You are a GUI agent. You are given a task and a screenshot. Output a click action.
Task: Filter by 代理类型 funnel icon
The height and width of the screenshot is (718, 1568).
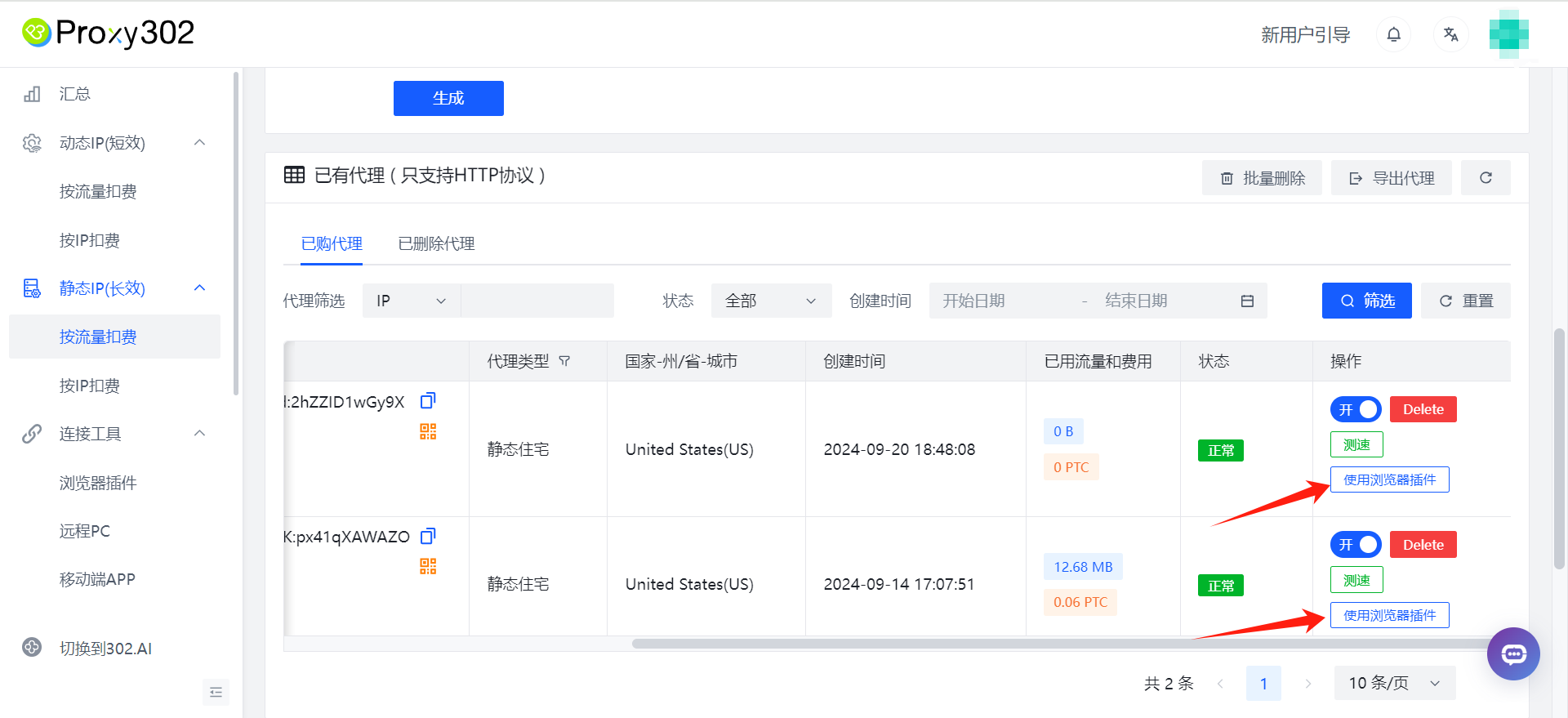(x=564, y=361)
